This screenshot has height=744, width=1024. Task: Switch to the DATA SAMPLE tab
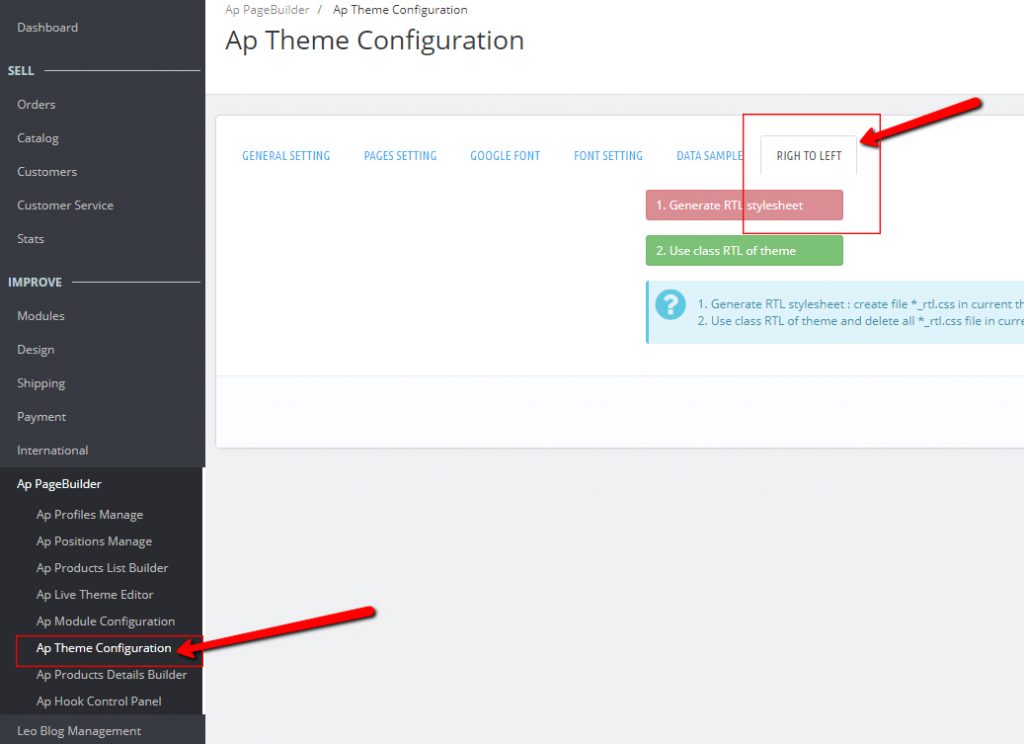click(x=709, y=155)
